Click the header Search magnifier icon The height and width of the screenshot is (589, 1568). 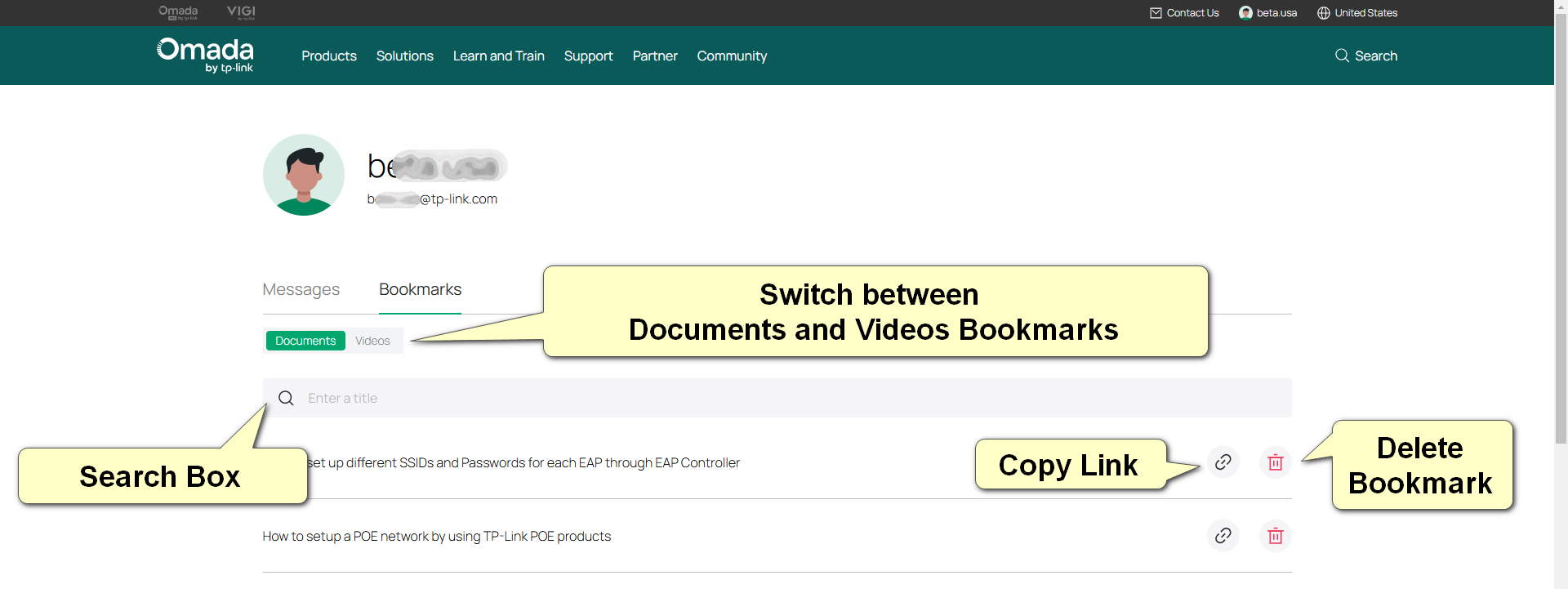(1342, 56)
